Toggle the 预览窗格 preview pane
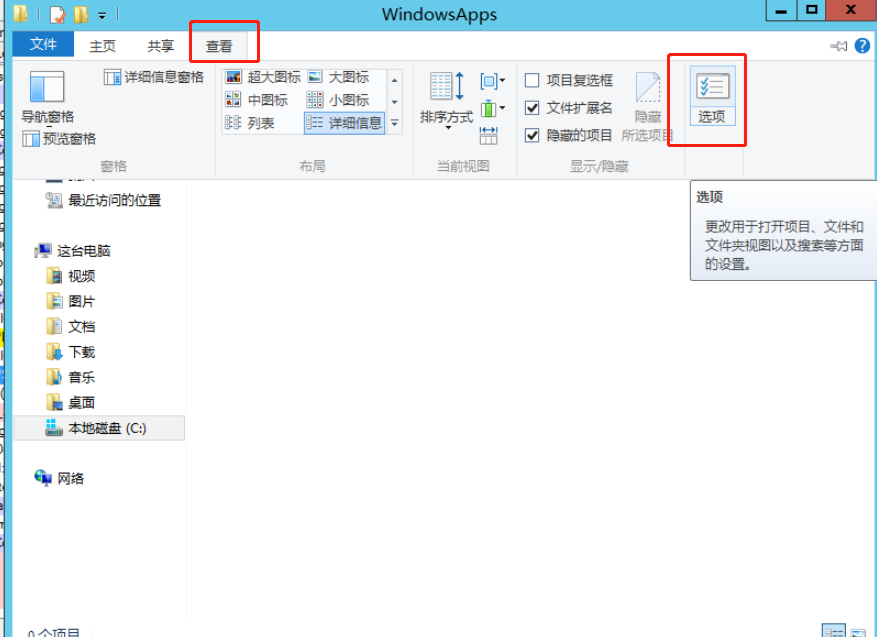Screen dimensions: 877x637 [x=59, y=139]
